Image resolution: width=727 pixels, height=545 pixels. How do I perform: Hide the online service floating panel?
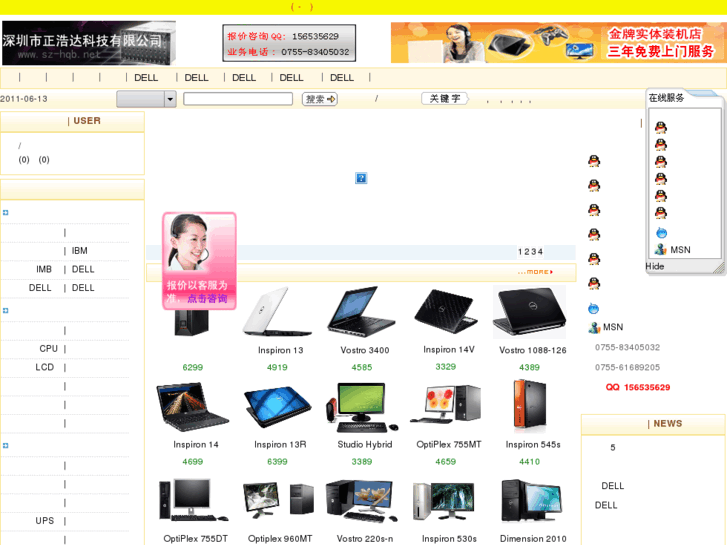(655, 266)
